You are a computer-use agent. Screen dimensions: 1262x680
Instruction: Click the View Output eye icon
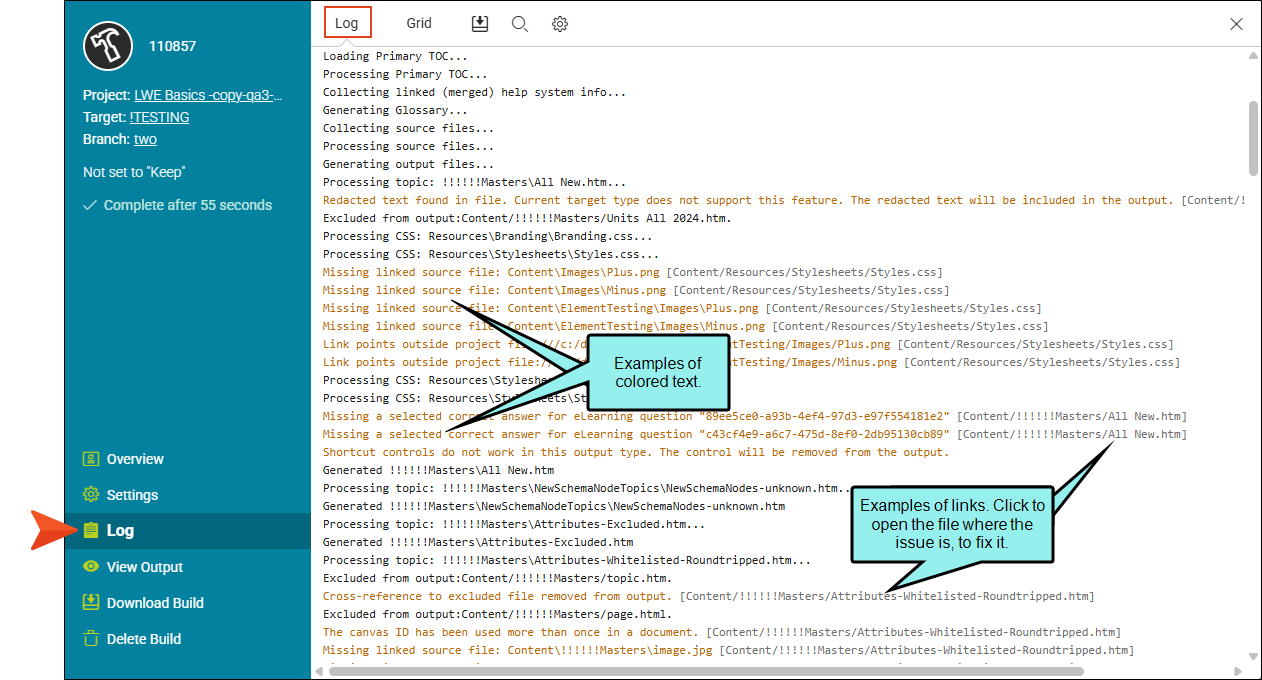click(x=91, y=567)
